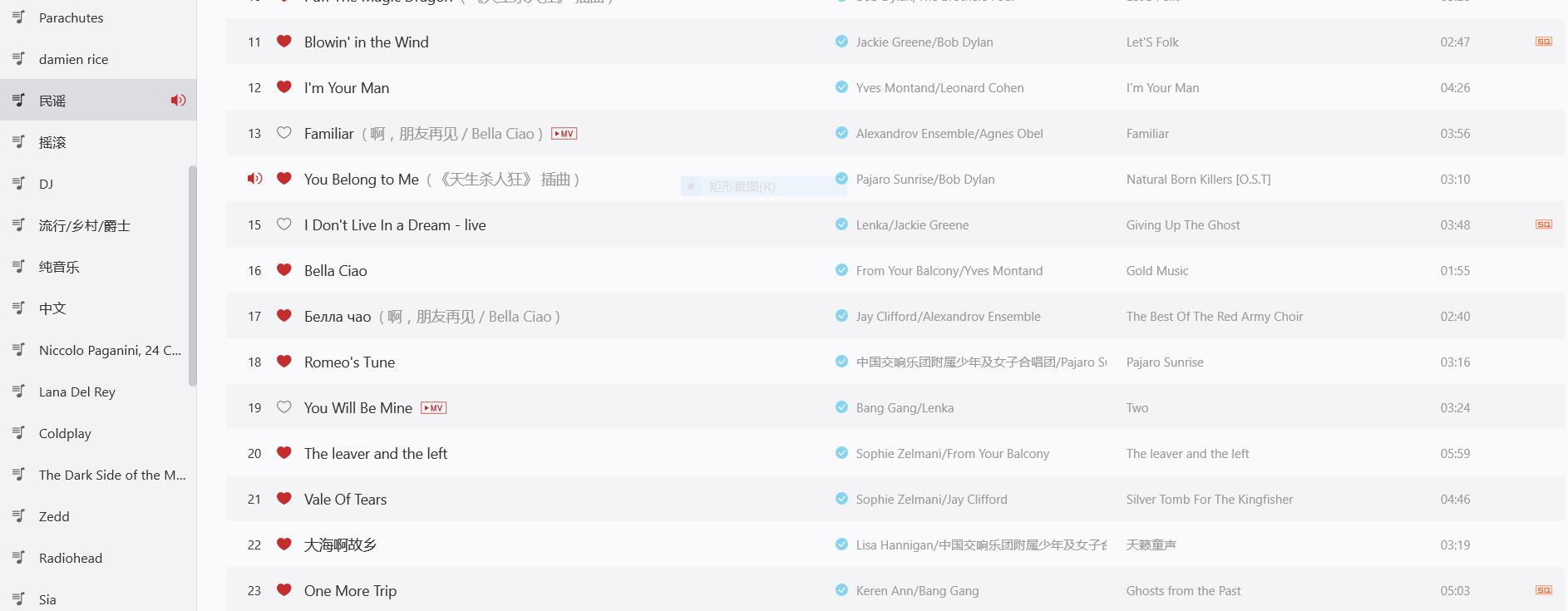The image size is (1568, 611).
Task: Open album Gold Music
Action: pos(1157,270)
